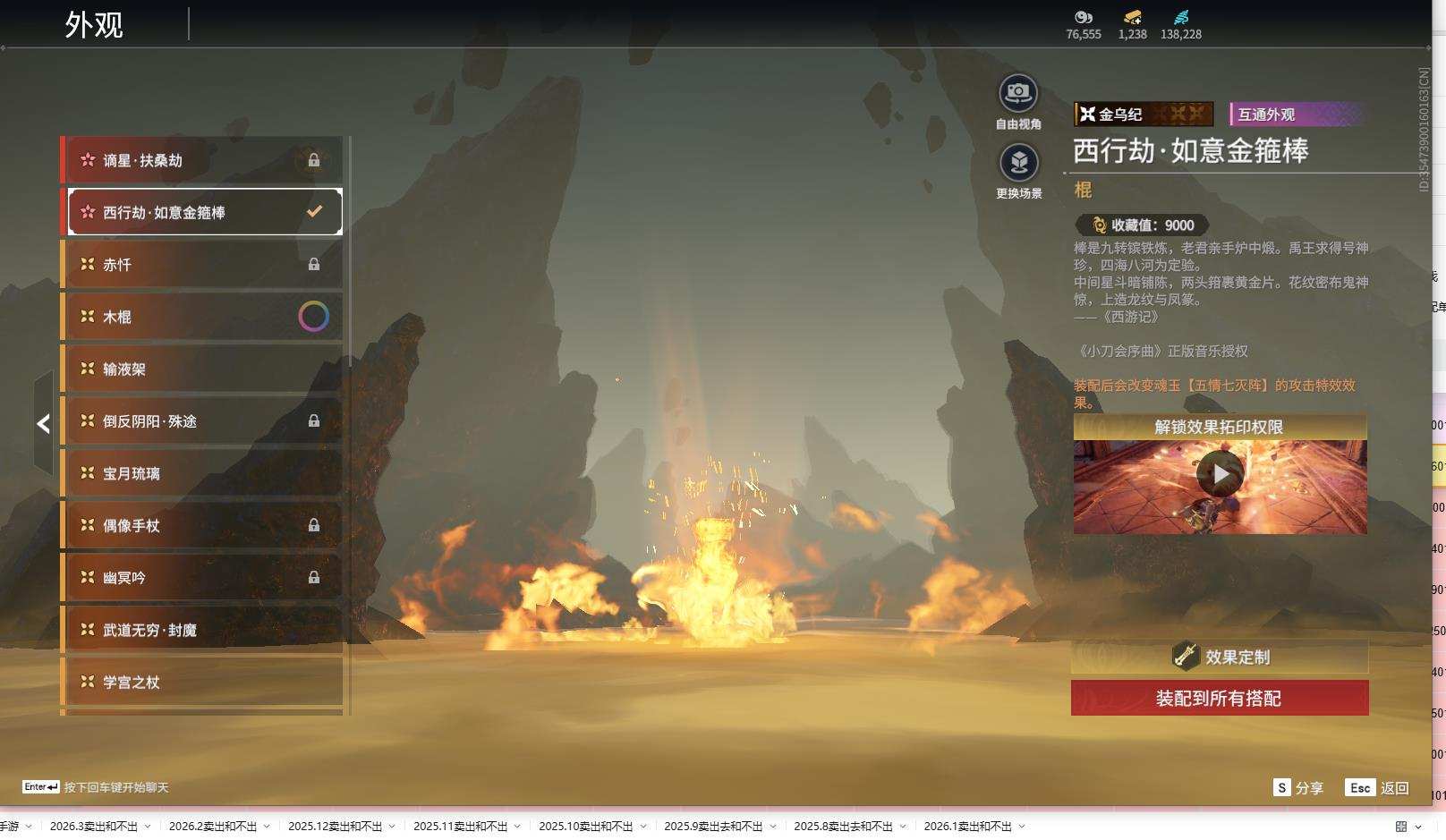Collapse the side panel with left arrow
The image size is (1446, 840).
click(x=43, y=424)
